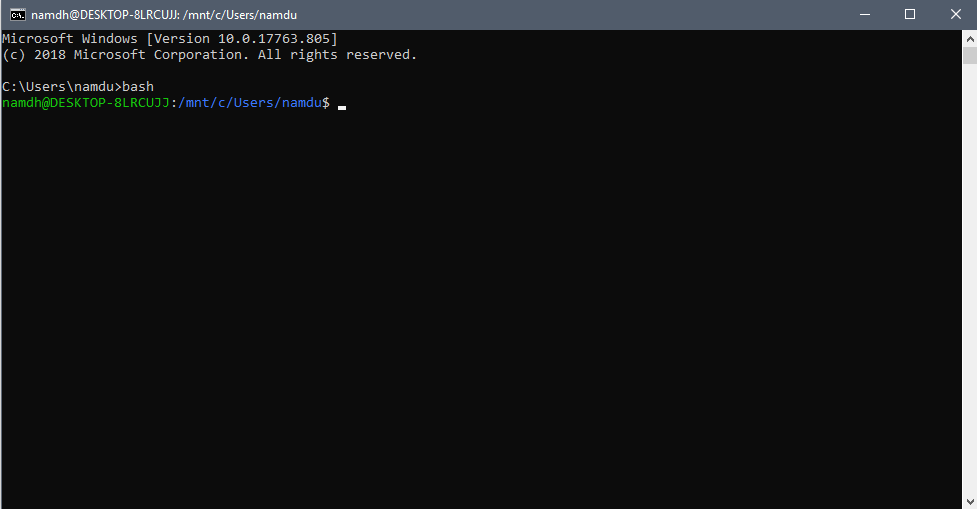This screenshot has height=509, width=977.
Task: Click the green namdh@DESKTOP-8LRCUJJ prompt text
Action: [85, 103]
